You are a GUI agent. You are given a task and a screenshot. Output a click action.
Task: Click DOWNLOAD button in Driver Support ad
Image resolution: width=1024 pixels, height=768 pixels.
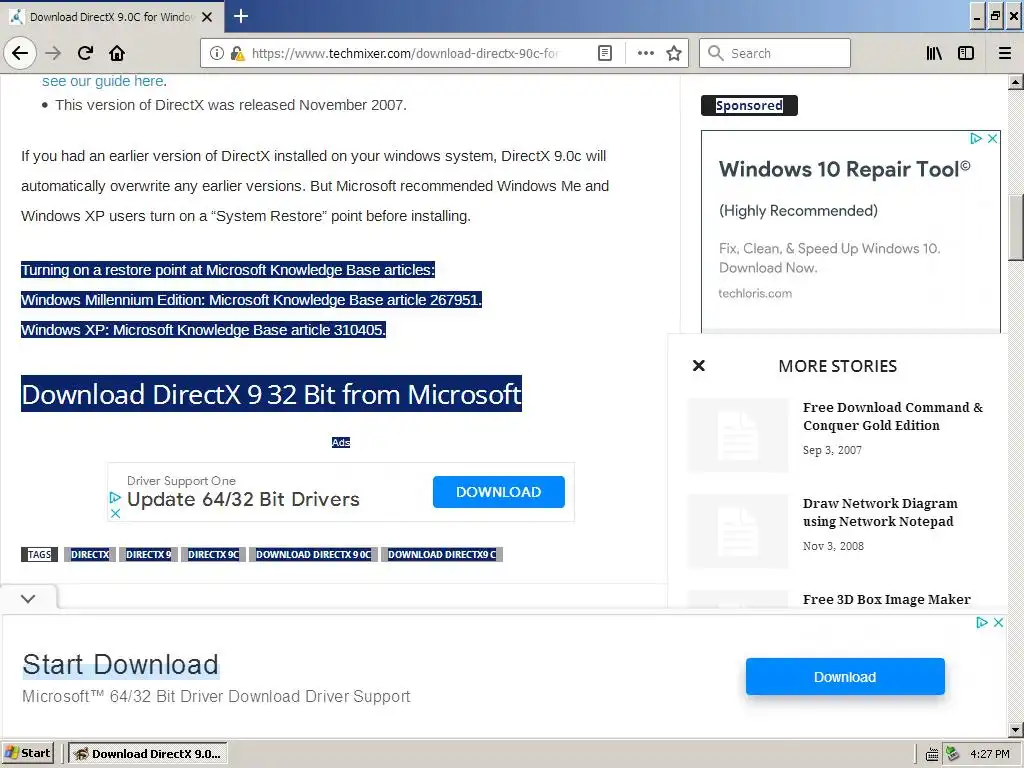point(498,492)
